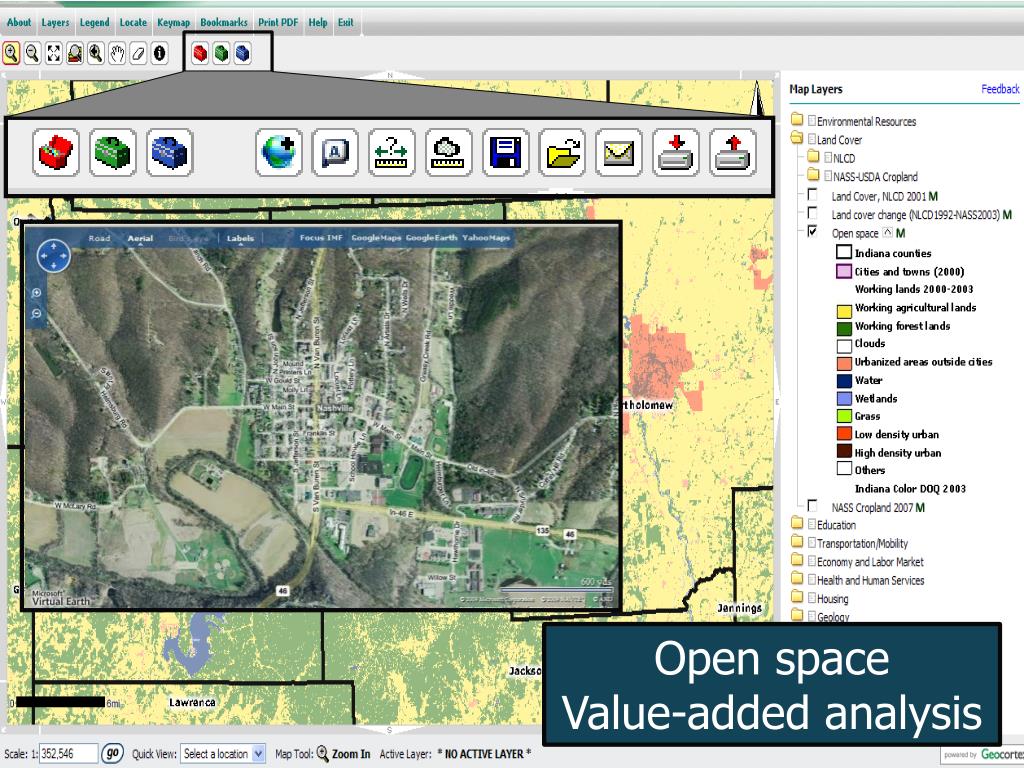Expand the Environmental Resources folder
The image size is (1024, 768).
[x=797, y=120]
